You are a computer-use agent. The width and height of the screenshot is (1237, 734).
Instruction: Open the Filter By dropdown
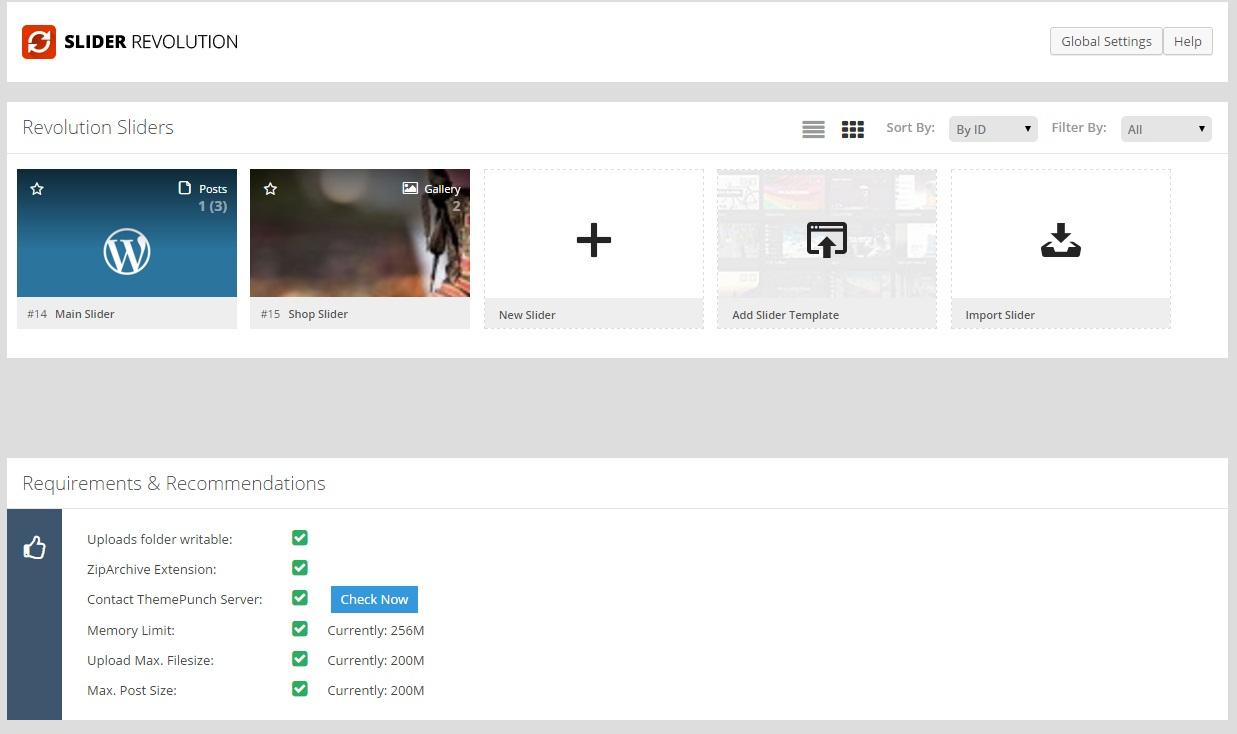(x=1166, y=129)
